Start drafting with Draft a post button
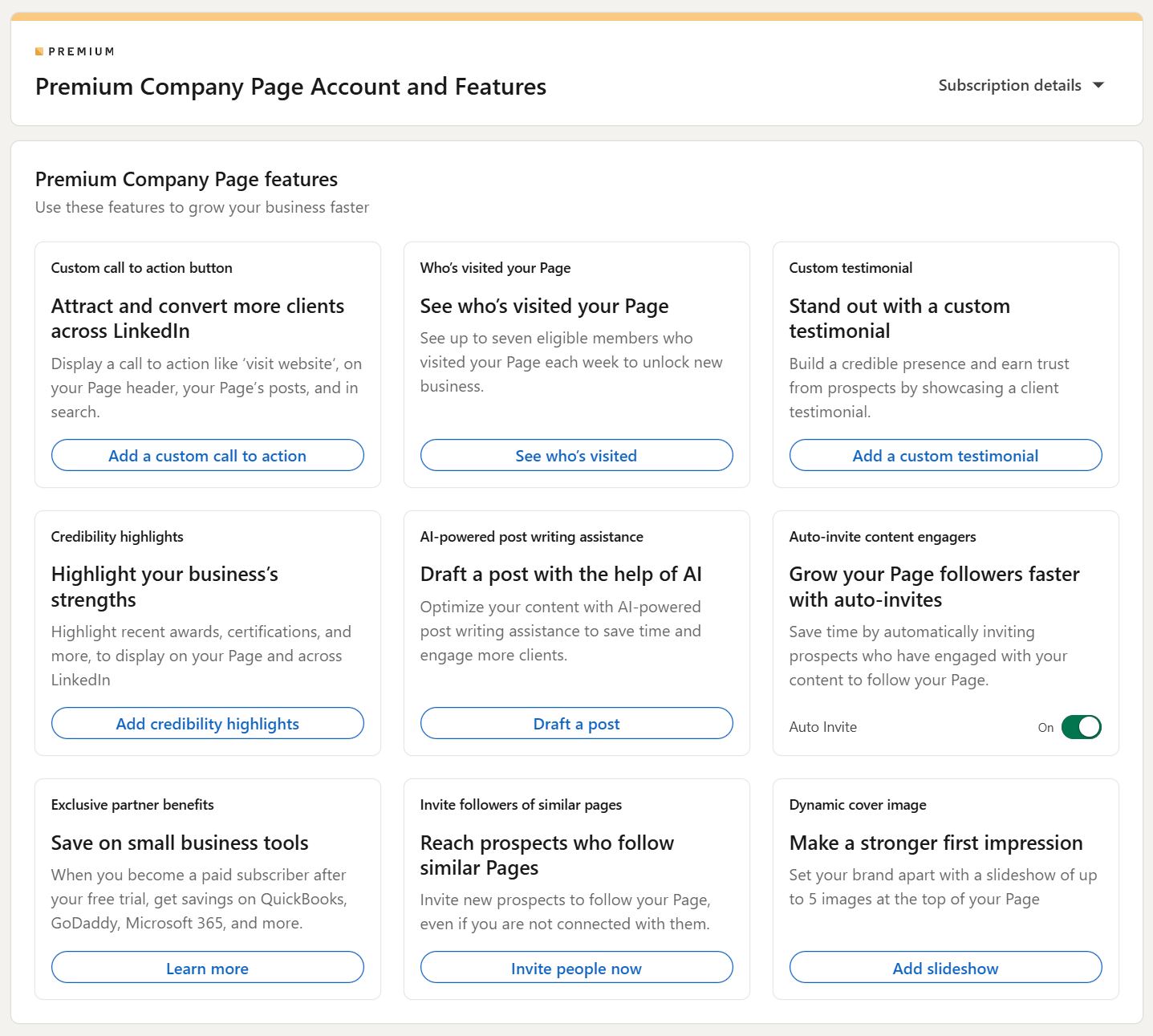The image size is (1153, 1036). (x=576, y=724)
